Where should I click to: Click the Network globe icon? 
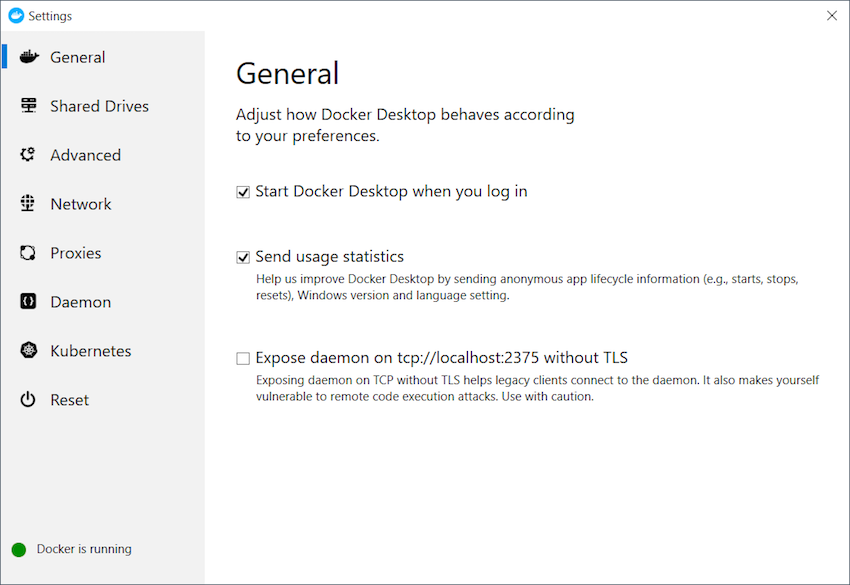[28, 203]
